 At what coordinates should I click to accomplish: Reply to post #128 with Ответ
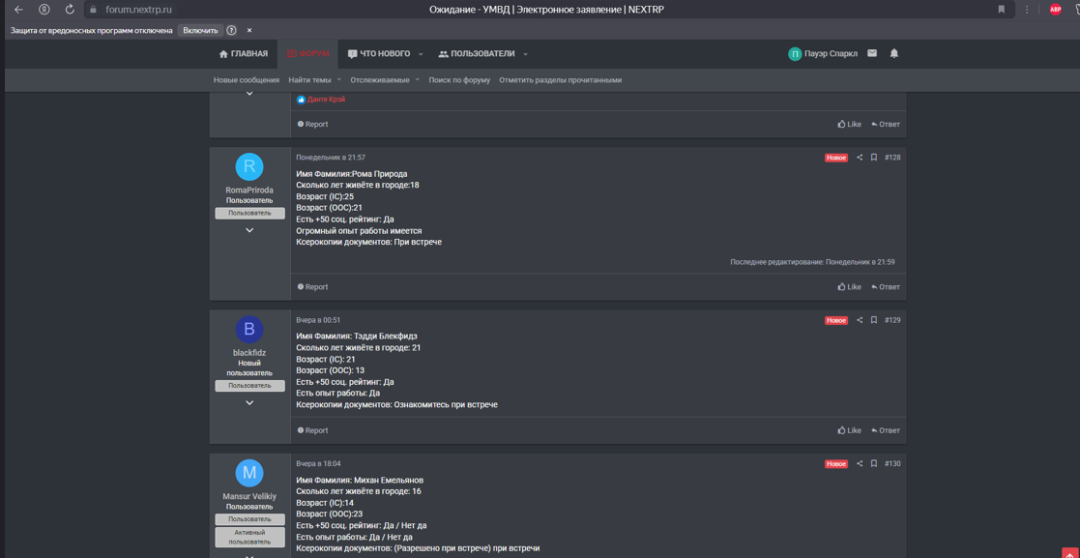point(885,287)
